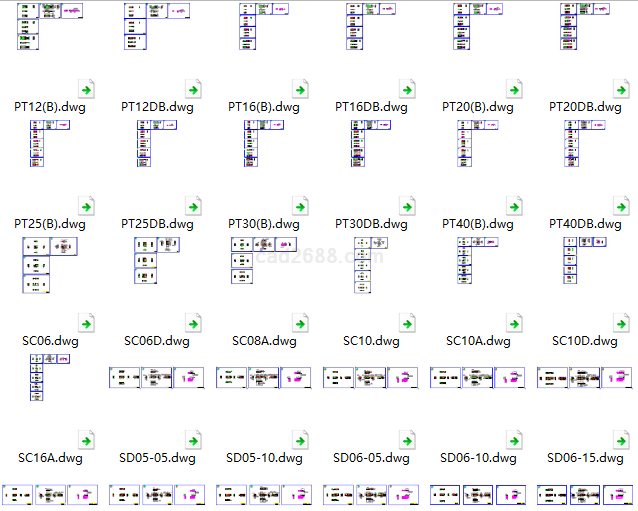
Task: Click green arrow badge of PT25DB.dwg
Action: pos(194,206)
